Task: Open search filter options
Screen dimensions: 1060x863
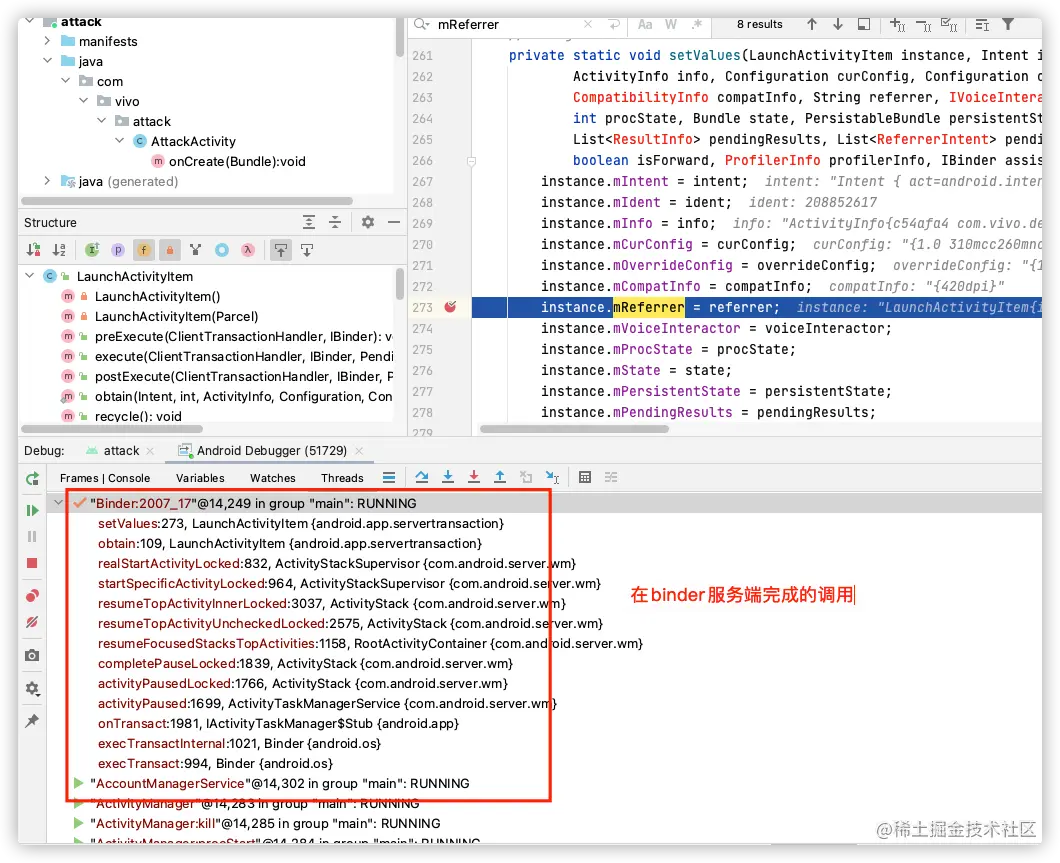Action: coord(1008,24)
